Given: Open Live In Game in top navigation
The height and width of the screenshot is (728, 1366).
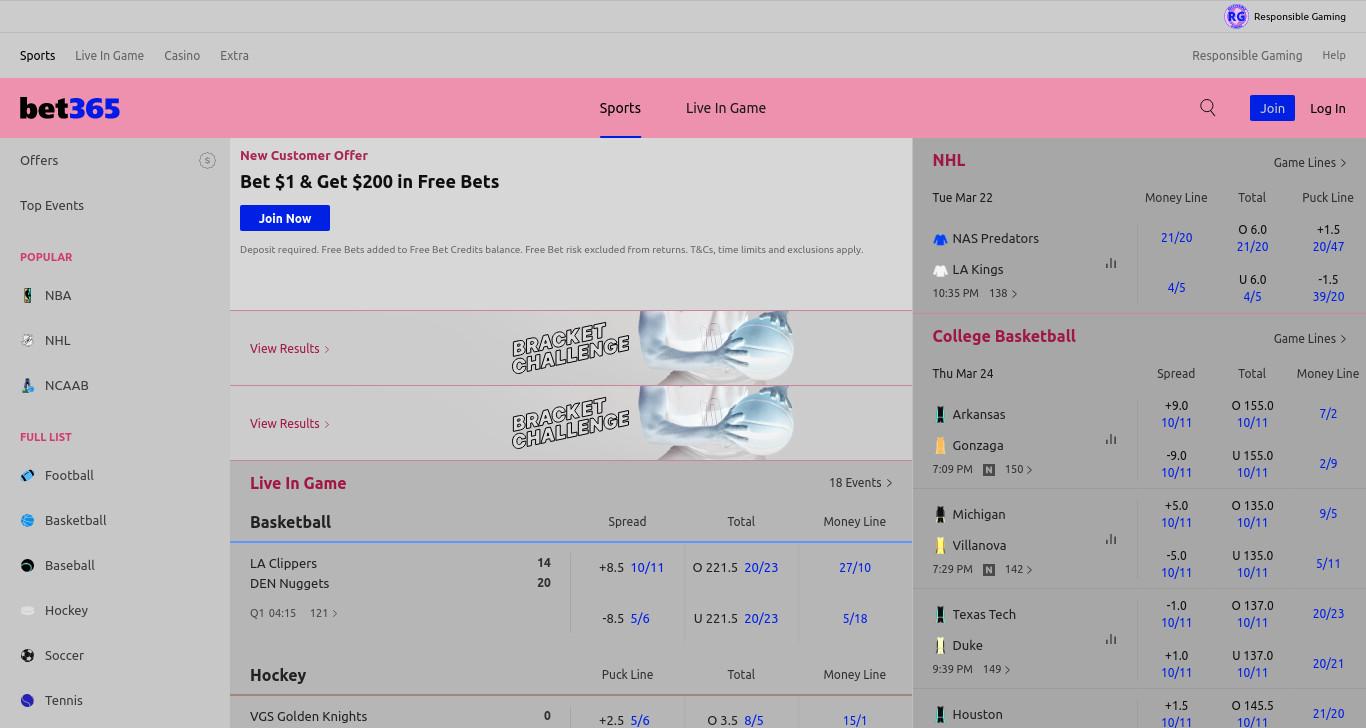Looking at the screenshot, I should coord(109,56).
